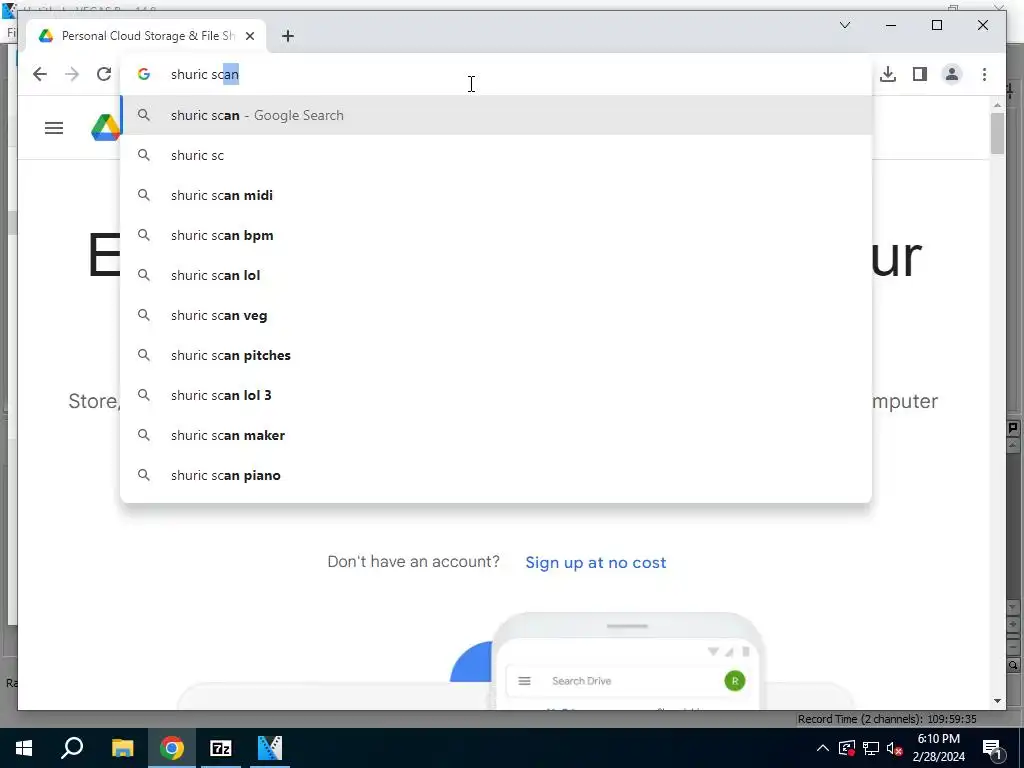This screenshot has width=1024, height=768.
Task: Click the taskbar clock showing 6:10 PM
Action: [938, 748]
